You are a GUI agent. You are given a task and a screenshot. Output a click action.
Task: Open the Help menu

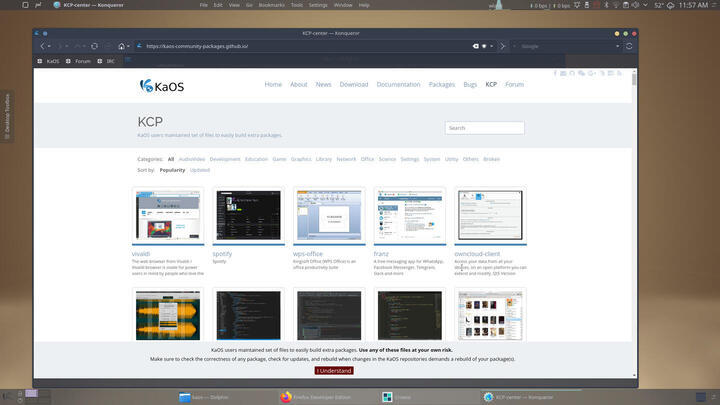[364, 5]
